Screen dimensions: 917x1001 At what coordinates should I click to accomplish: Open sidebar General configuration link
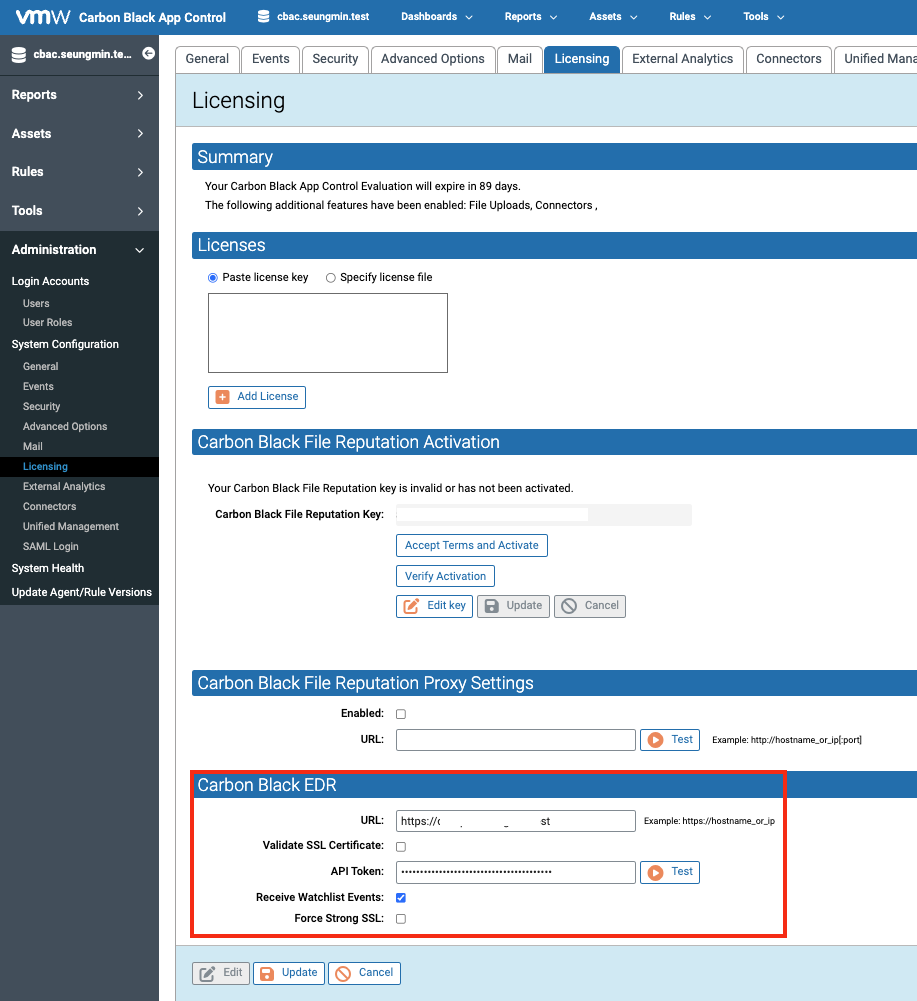click(40, 367)
